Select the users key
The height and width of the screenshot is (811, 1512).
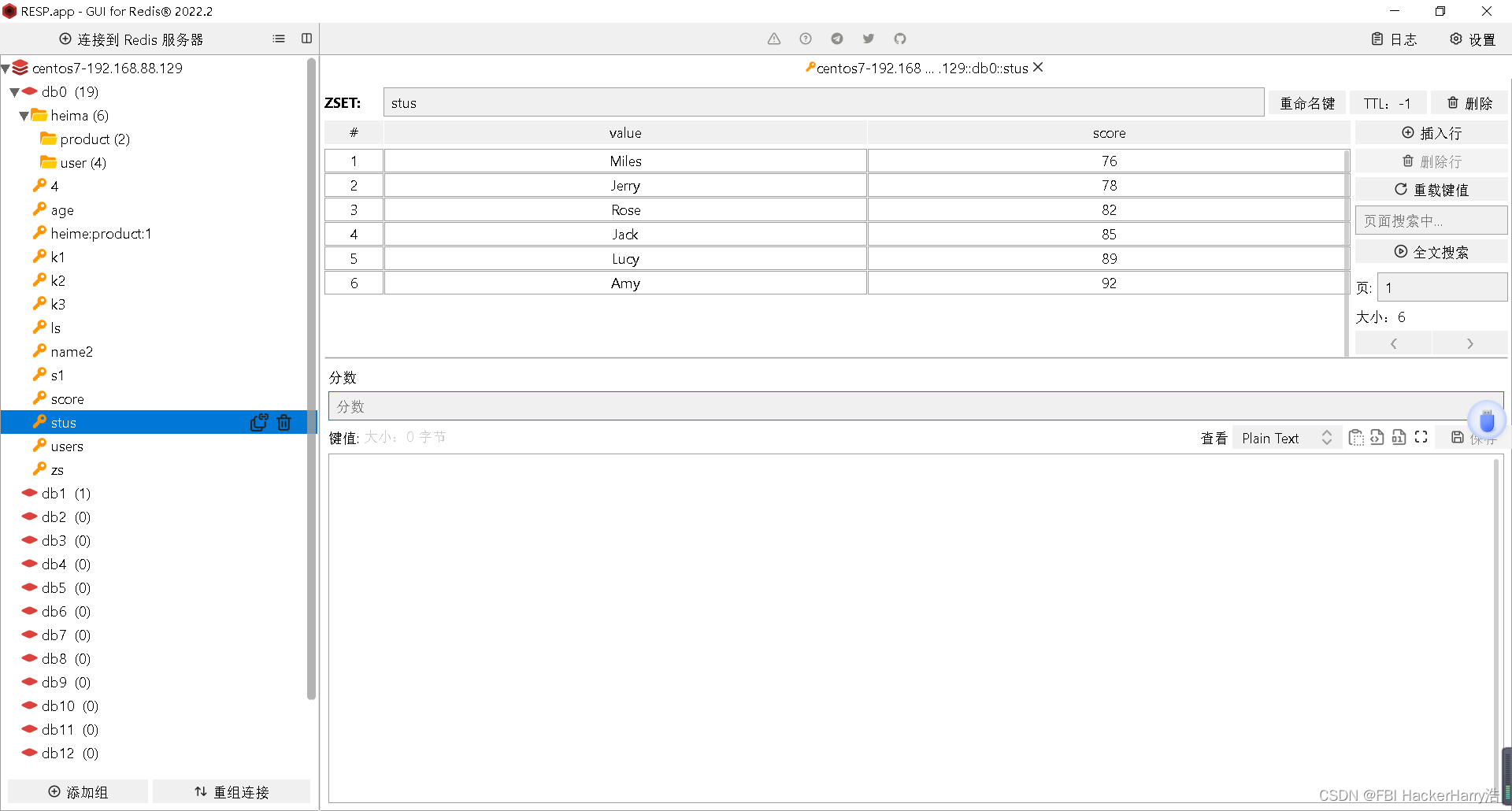[67, 446]
